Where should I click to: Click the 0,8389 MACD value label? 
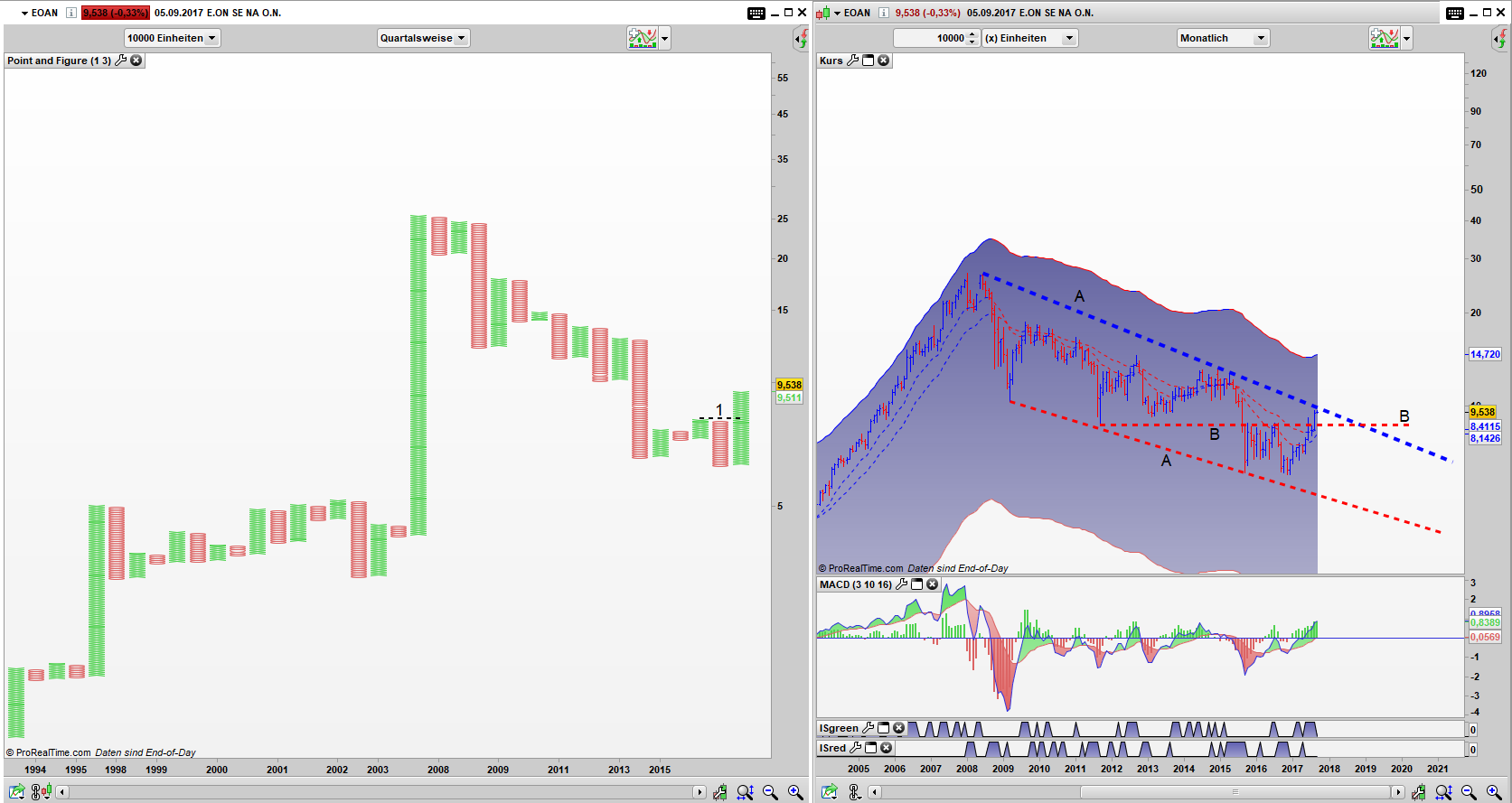tap(1485, 622)
